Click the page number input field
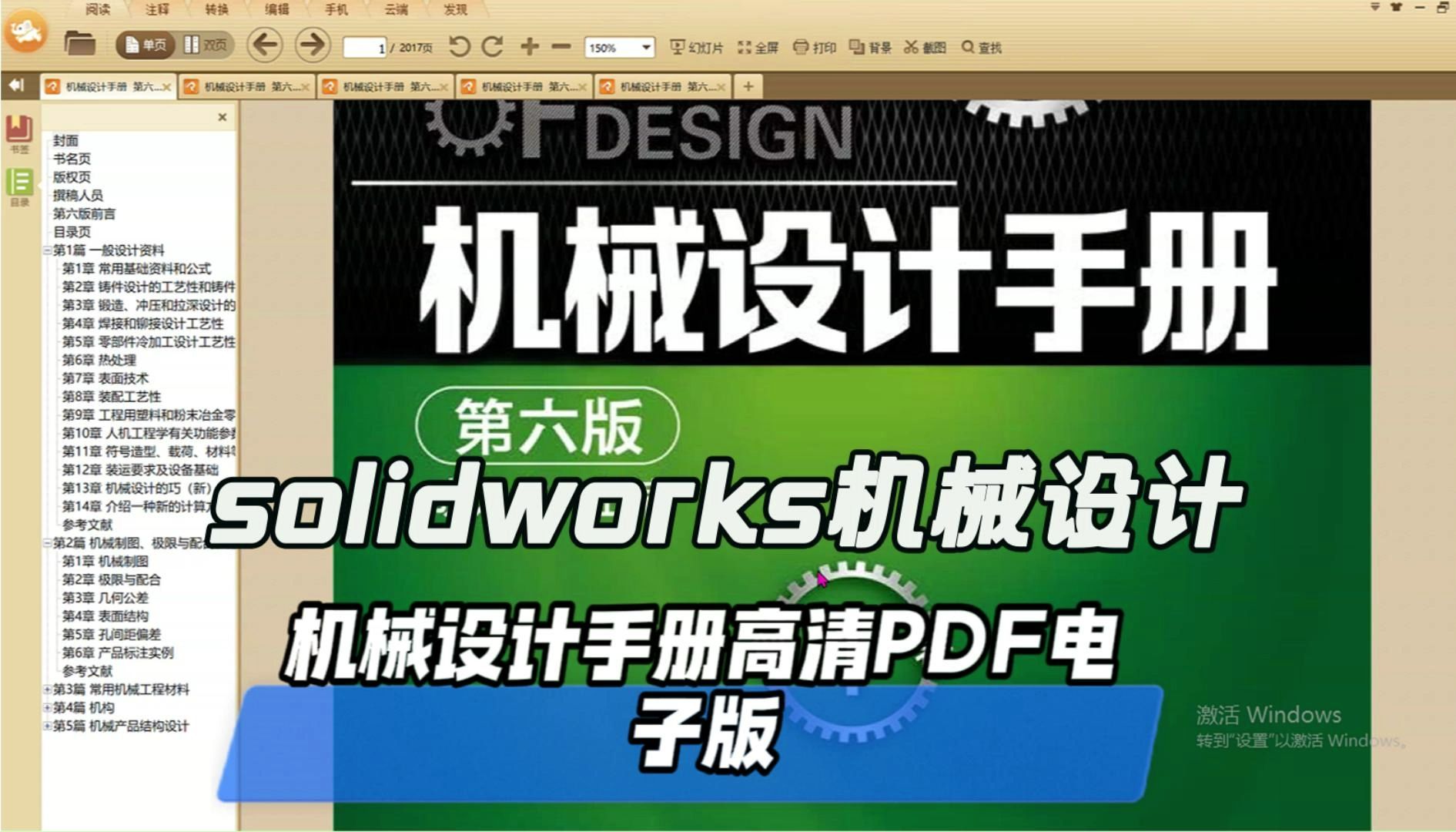Screen dimensions: 1456x832 pos(364,48)
